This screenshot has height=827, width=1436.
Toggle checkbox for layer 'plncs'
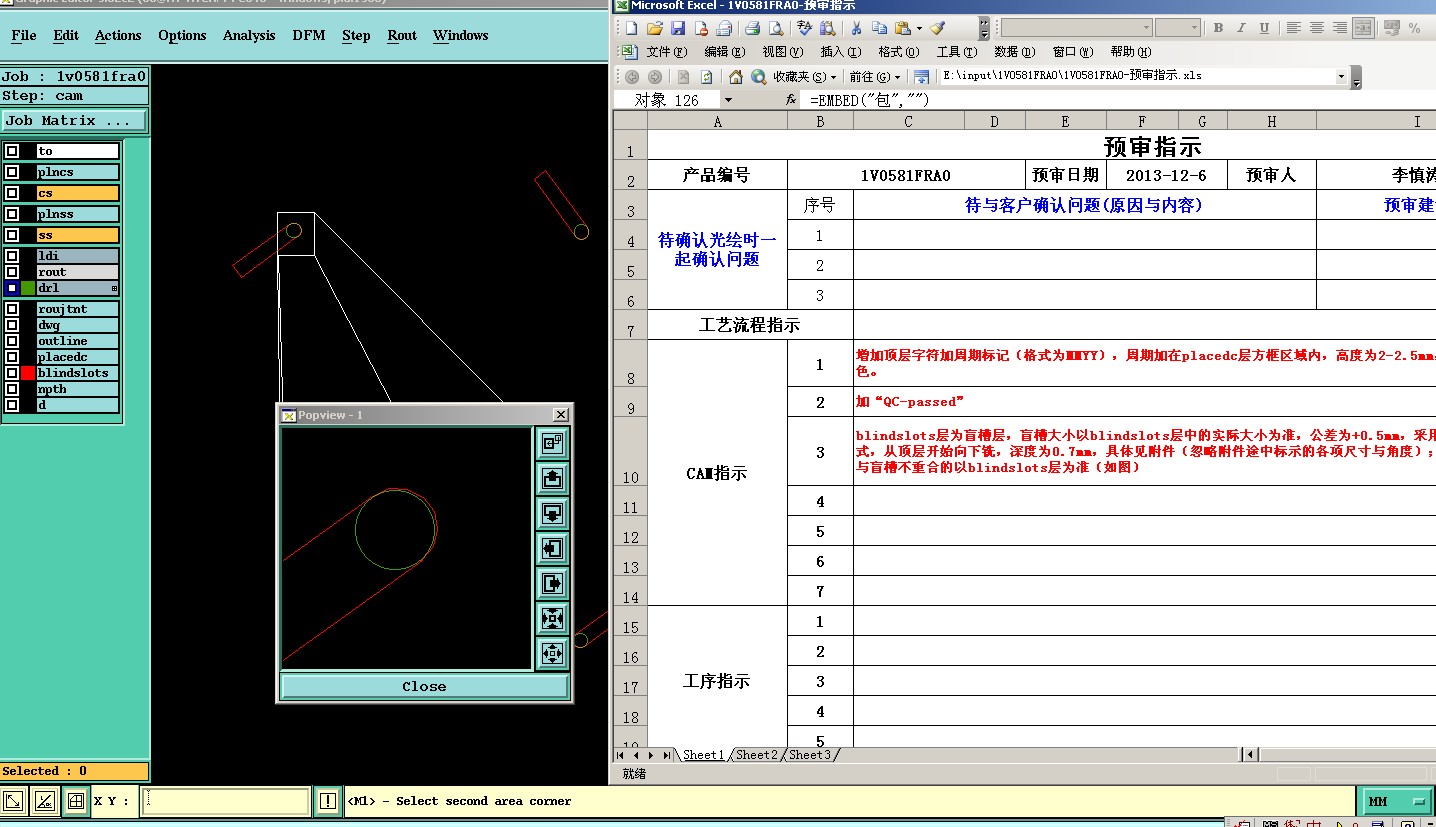point(12,172)
